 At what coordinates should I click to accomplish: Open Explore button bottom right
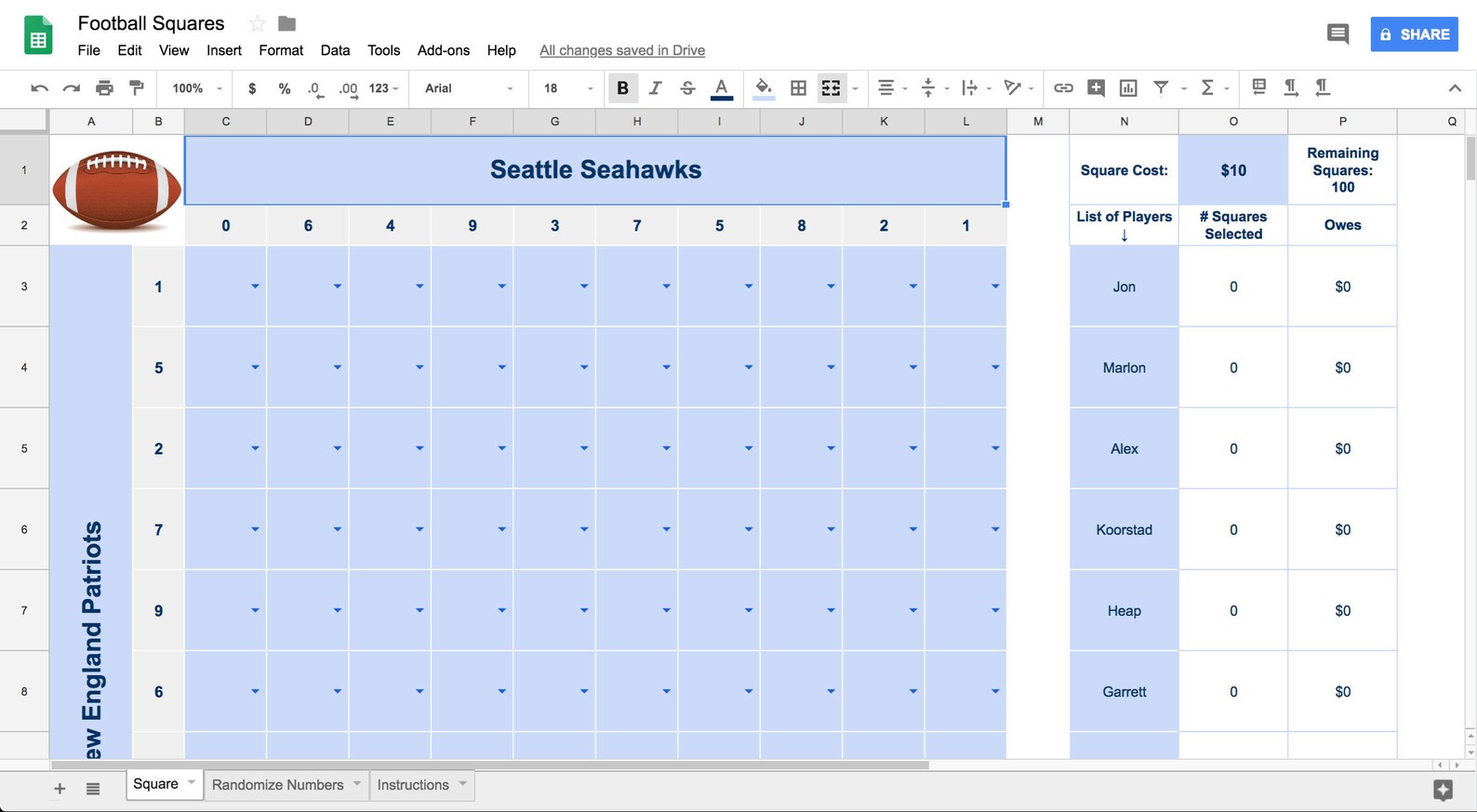(1443, 791)
